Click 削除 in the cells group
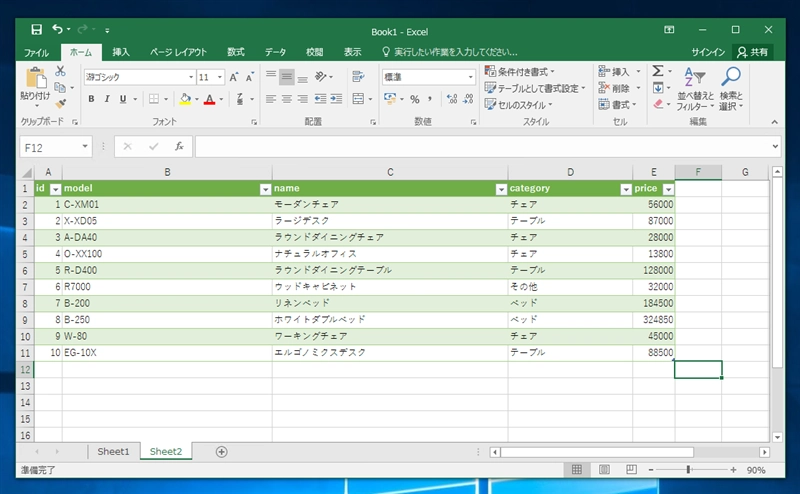 pos(619,88)
